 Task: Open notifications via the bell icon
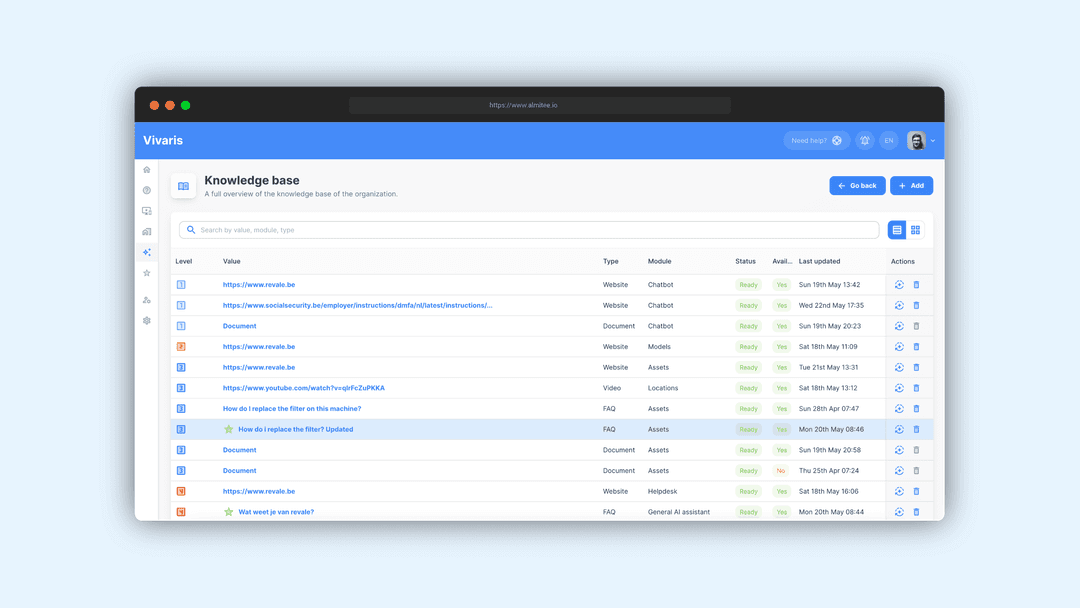(x=864, y=140)
